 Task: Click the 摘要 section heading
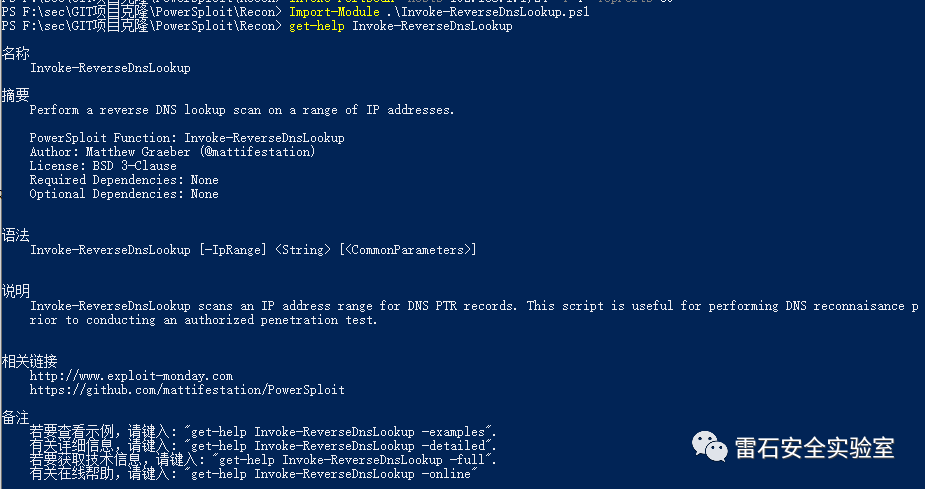click(x=16, y=95)
